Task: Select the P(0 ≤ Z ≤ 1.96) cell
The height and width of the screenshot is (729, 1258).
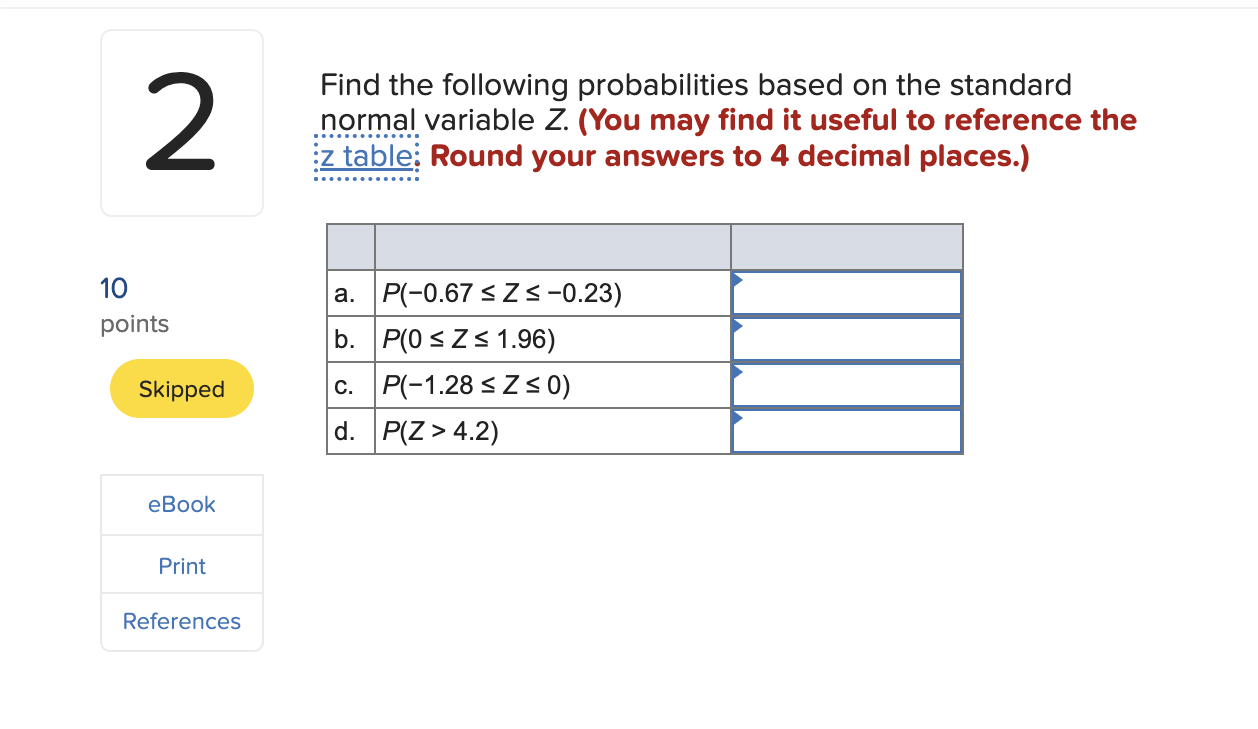Action: [552, 338]
